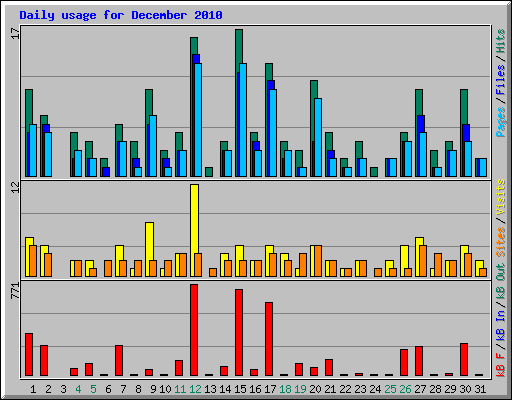Viewport: 512px width, 400px height.
Task: Select the red kB bar for day 30
Action: click(464, 359)
